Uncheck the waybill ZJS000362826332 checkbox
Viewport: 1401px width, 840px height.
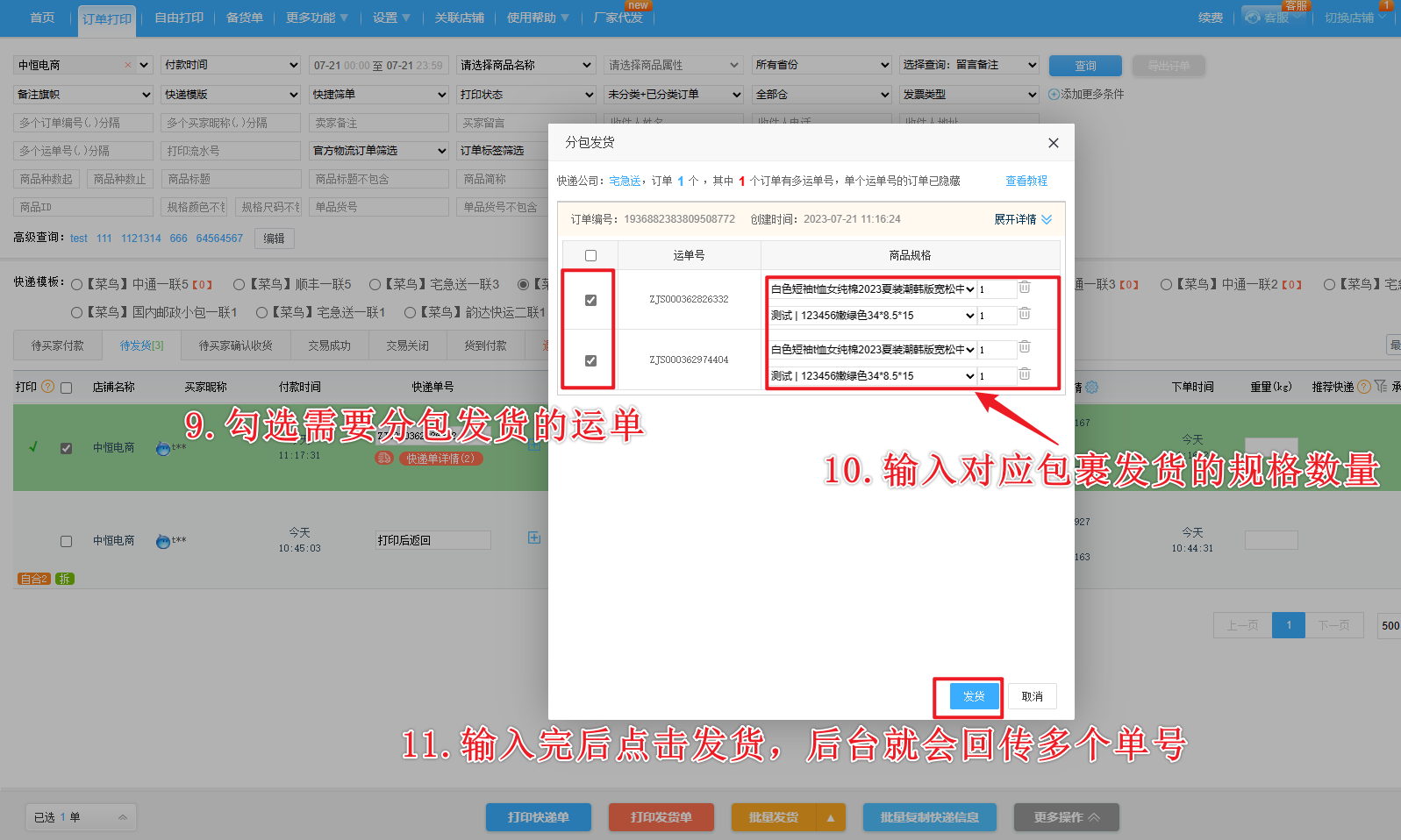click(590, 300)
